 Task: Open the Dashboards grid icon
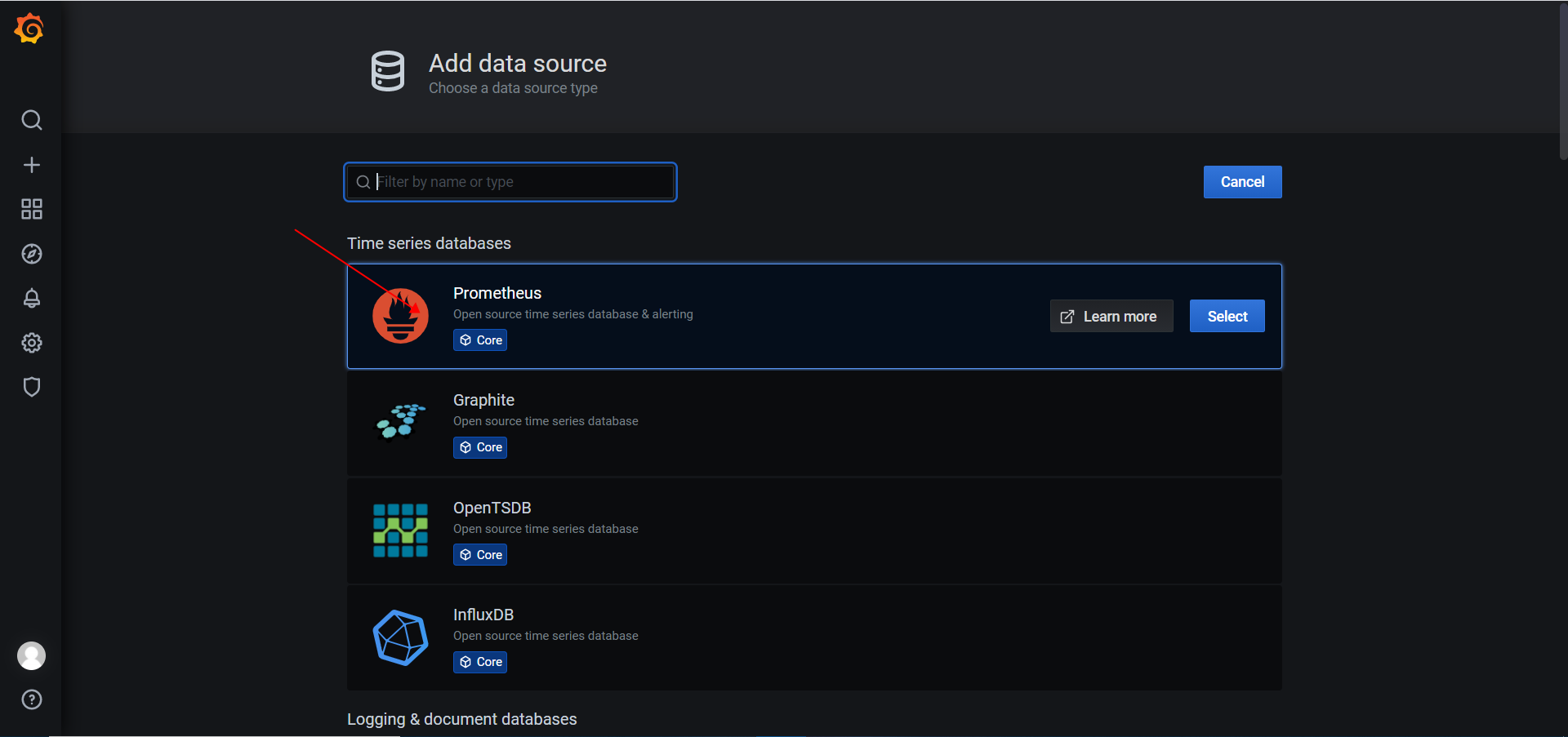32,209
